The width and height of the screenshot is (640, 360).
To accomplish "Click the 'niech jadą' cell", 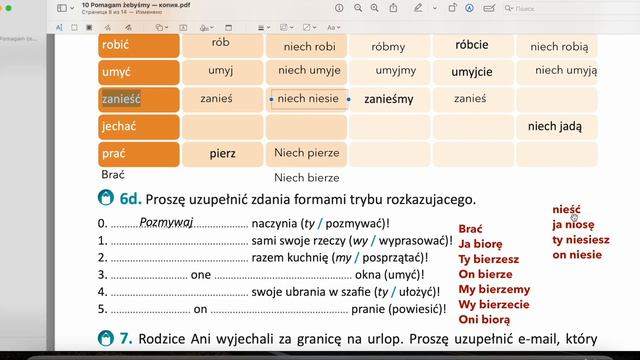I will click(x=556, y=127).
